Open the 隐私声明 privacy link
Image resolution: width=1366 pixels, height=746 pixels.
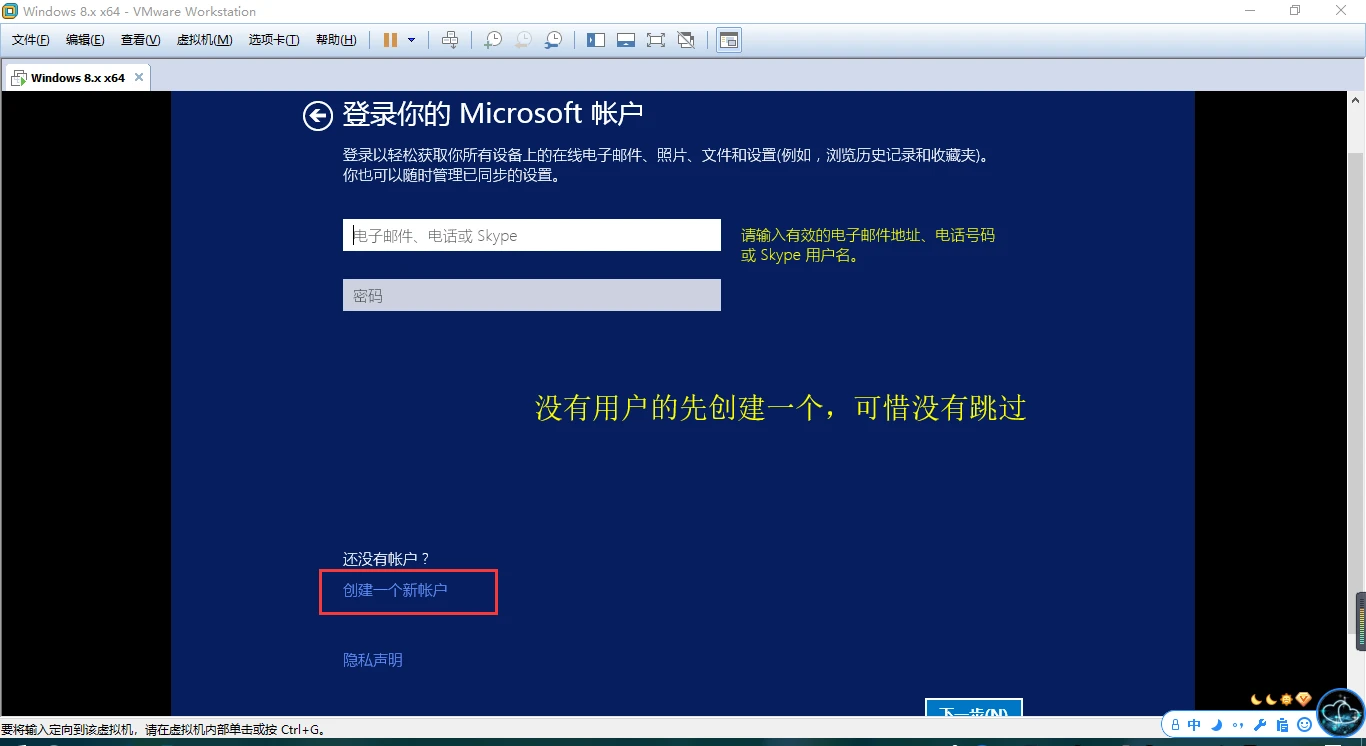(372, 660)
